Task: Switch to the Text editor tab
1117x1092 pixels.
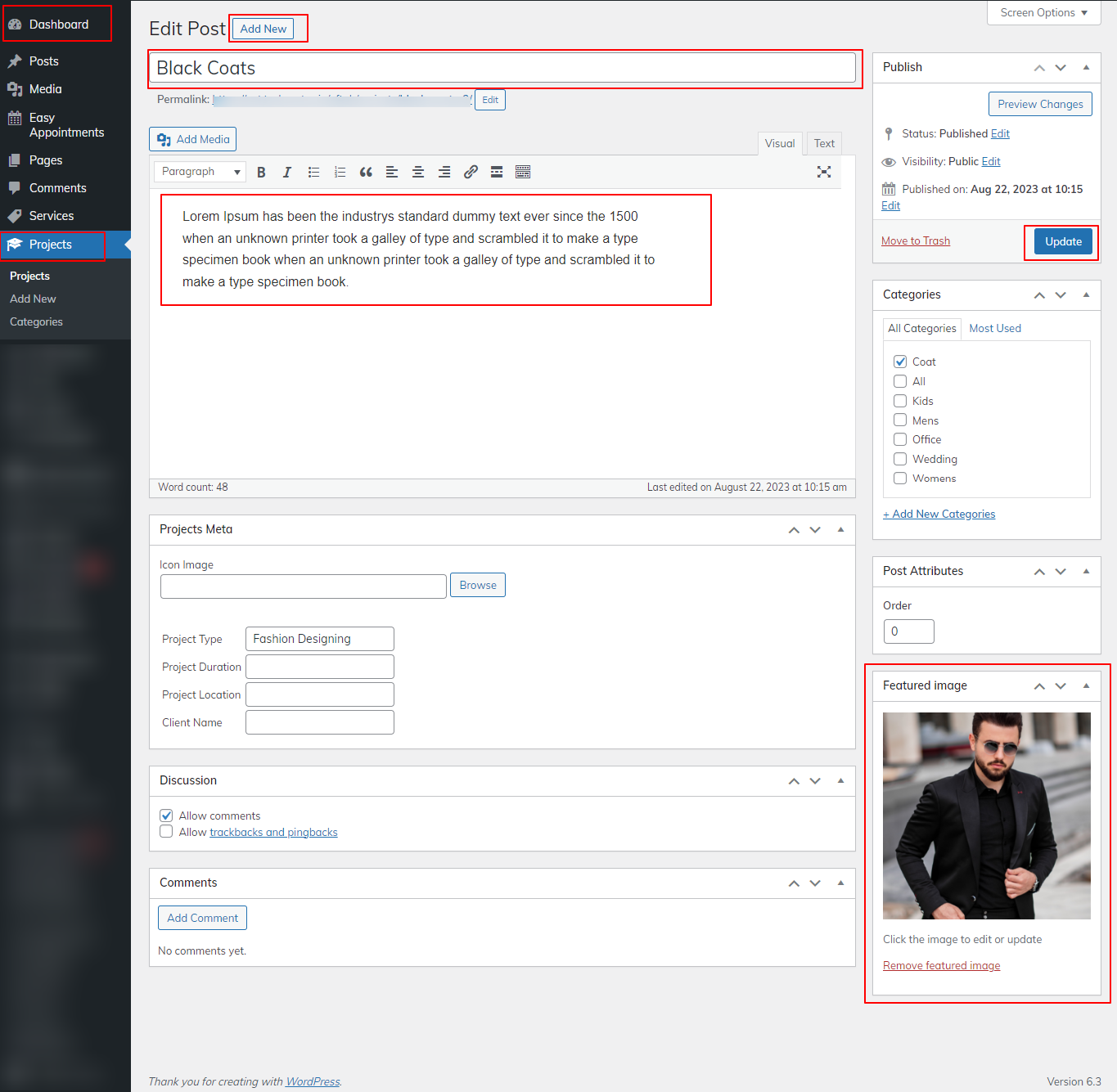Action: [824, 143]
